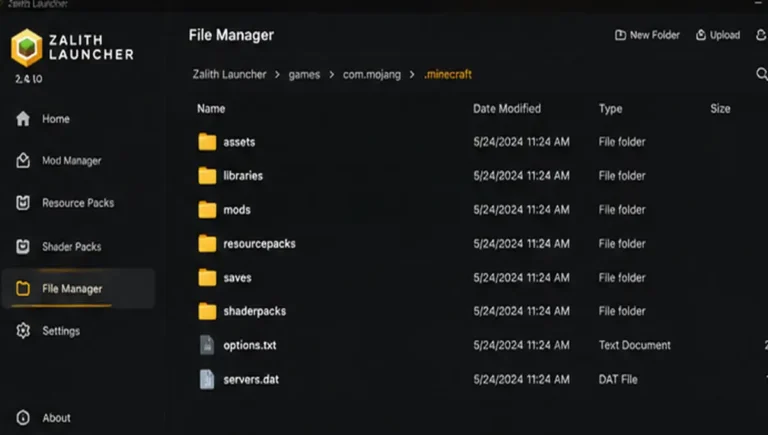Click the Upload icon
768x435 pixels.
pos(701,35)
